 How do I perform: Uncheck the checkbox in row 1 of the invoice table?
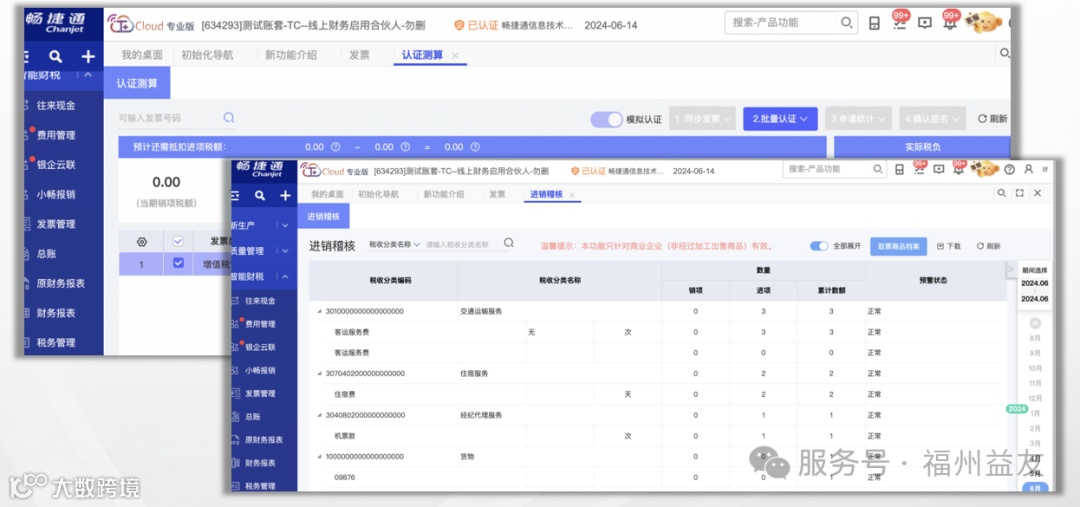point(178,263)
